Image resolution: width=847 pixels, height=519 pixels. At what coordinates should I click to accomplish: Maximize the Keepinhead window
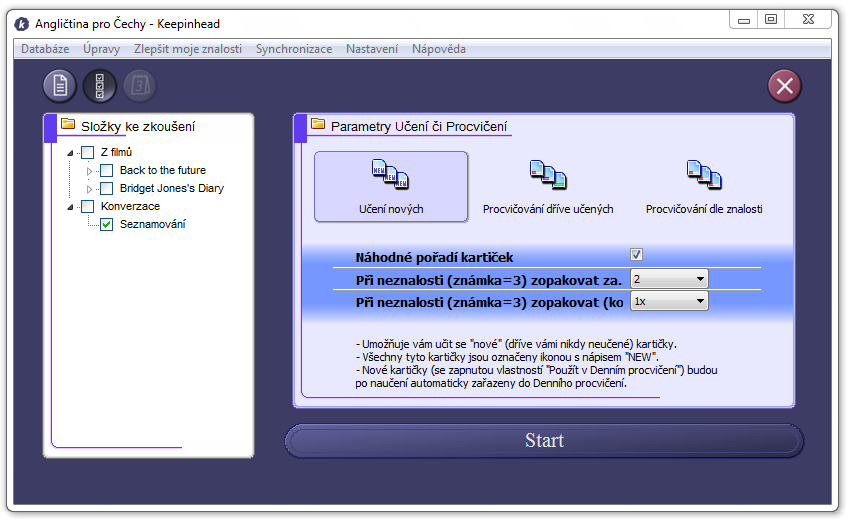[771, 19]
